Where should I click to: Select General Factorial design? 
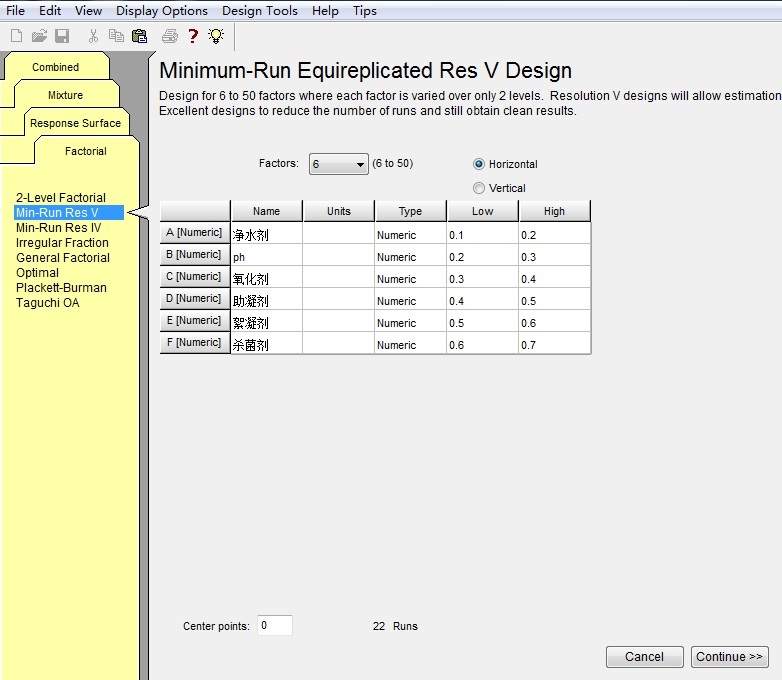tap(63, 257)
